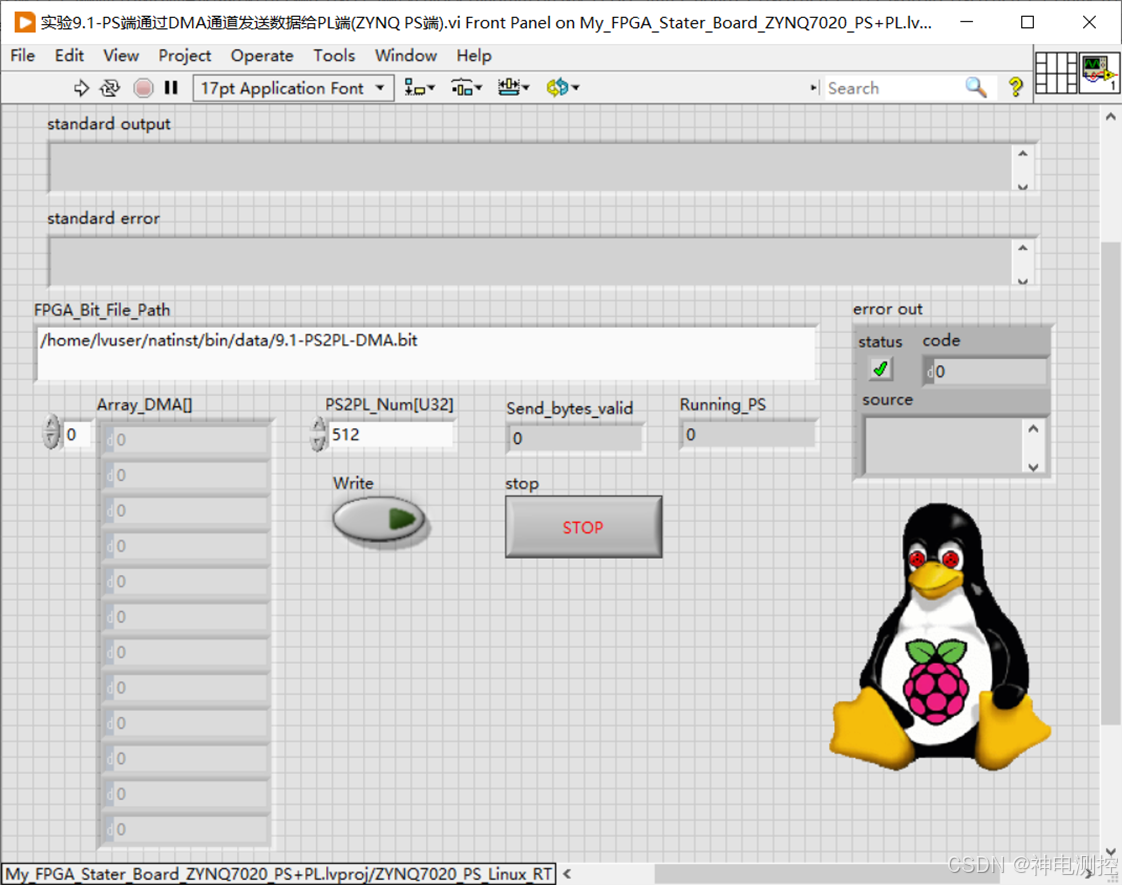Click the VI icon thumbnail
The width and height of the screenshot is (1122, 885).
1098,72
